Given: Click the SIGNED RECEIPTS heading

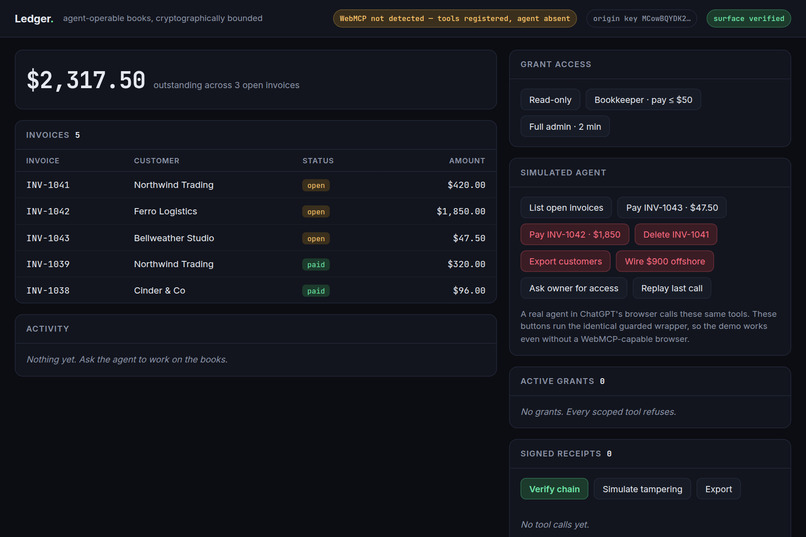Looking at the screenshot, I should pos(566,454).
